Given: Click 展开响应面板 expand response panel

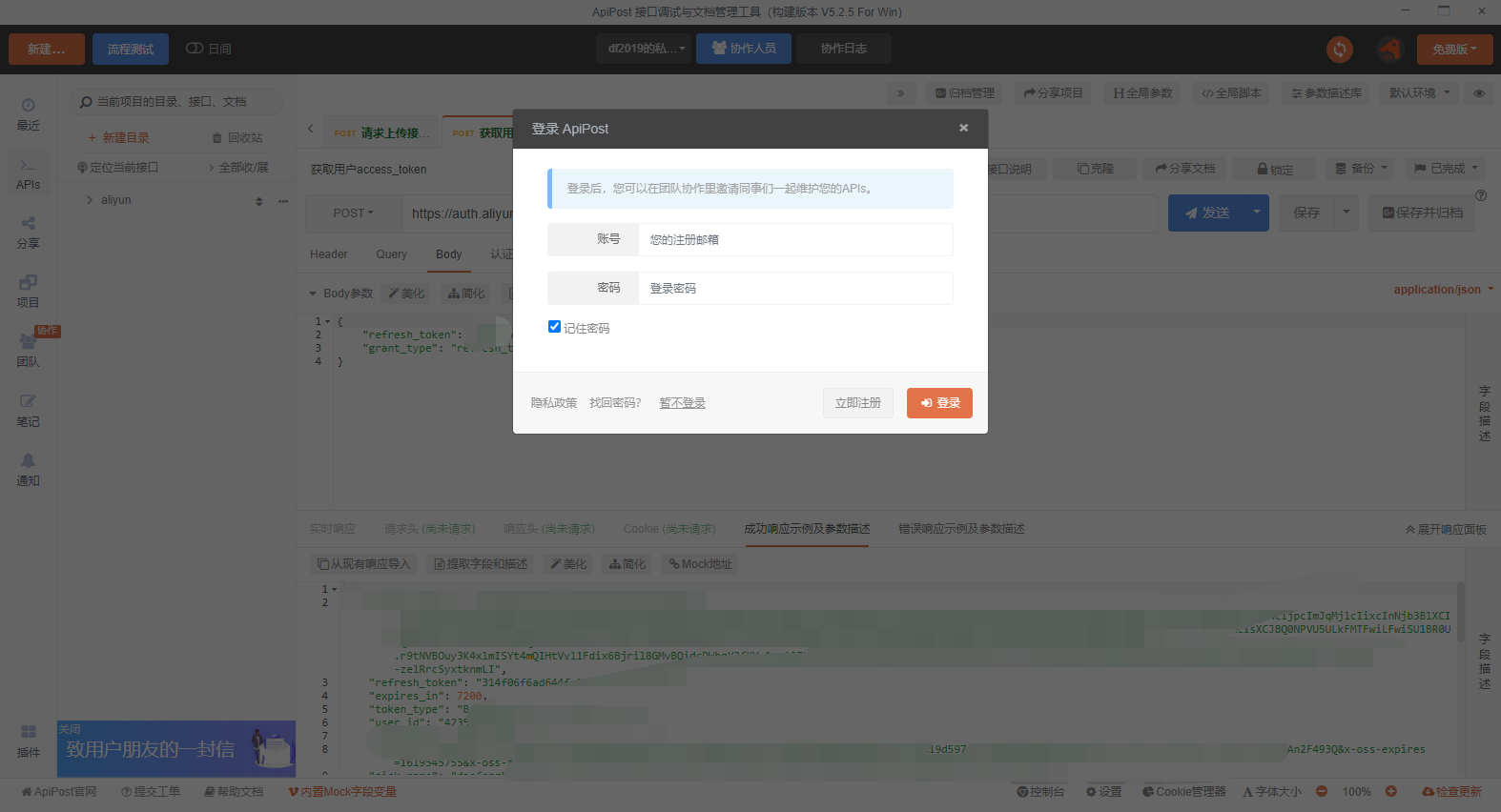Looking at the screenshot, I should [1446, 530].
